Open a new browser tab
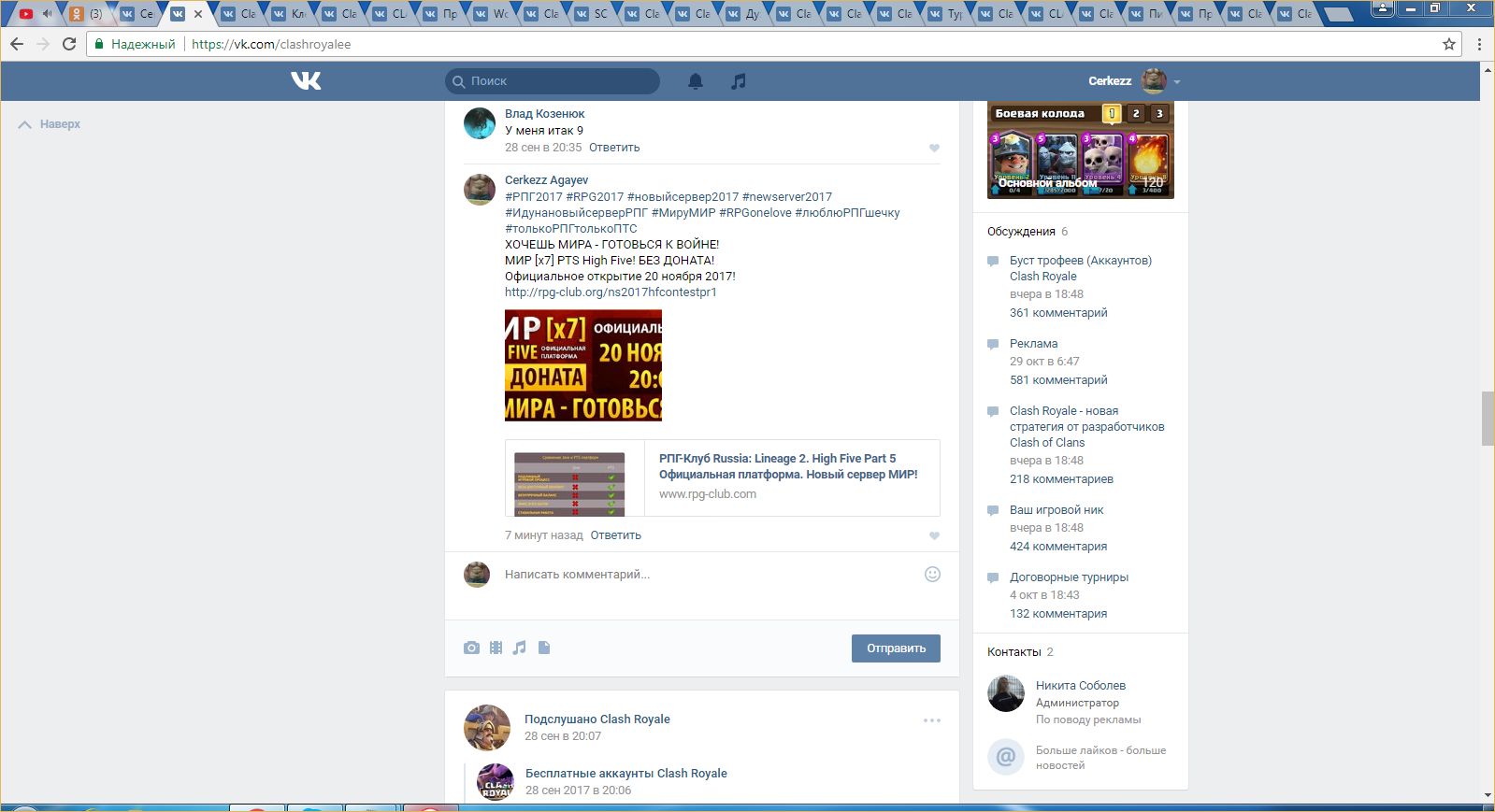This screenshot has height=812, width=1495. (1339, 15)
